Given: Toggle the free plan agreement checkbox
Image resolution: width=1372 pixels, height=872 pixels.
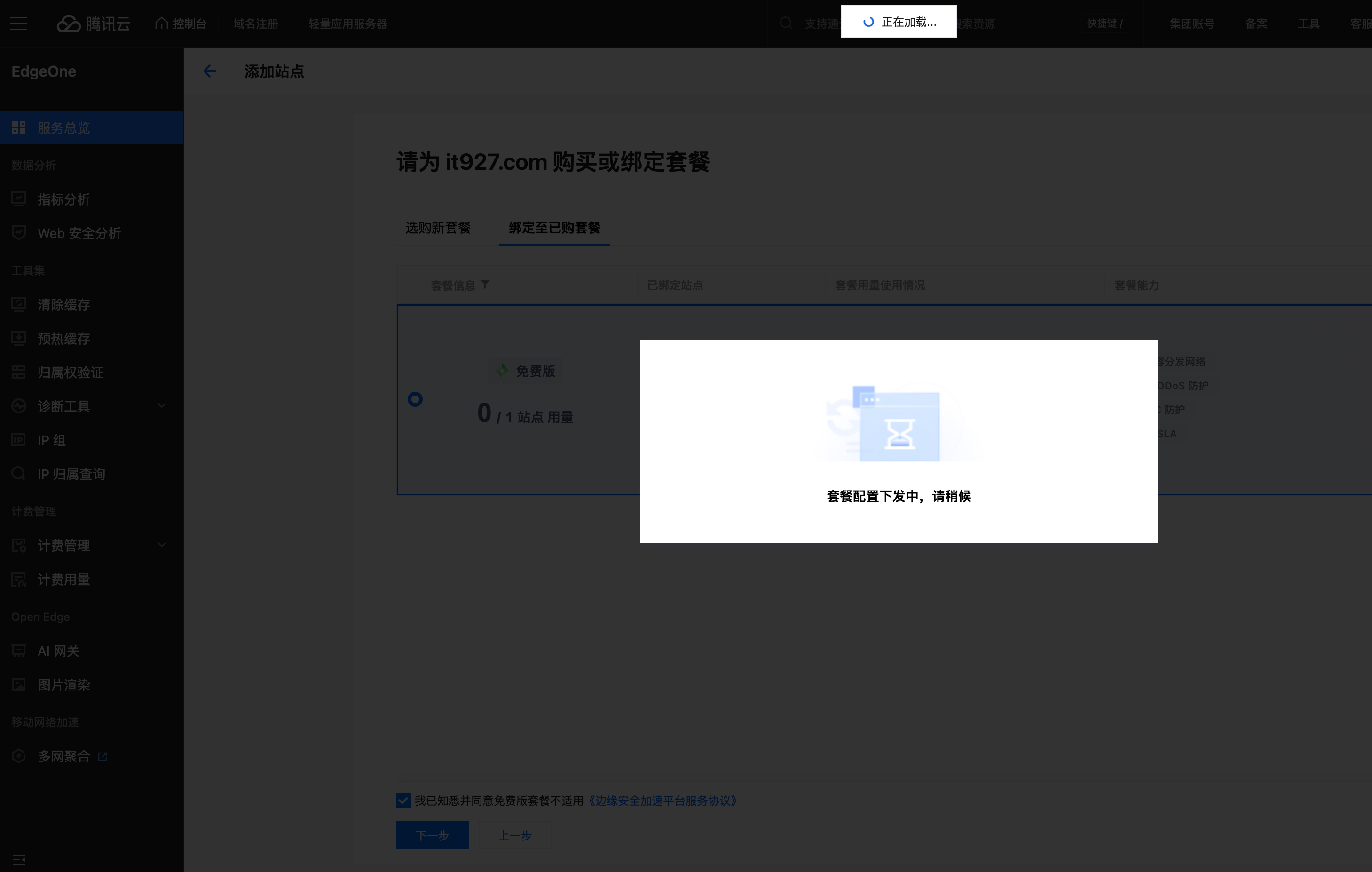Looking at the screenshot, I should [x=403, y=800].
